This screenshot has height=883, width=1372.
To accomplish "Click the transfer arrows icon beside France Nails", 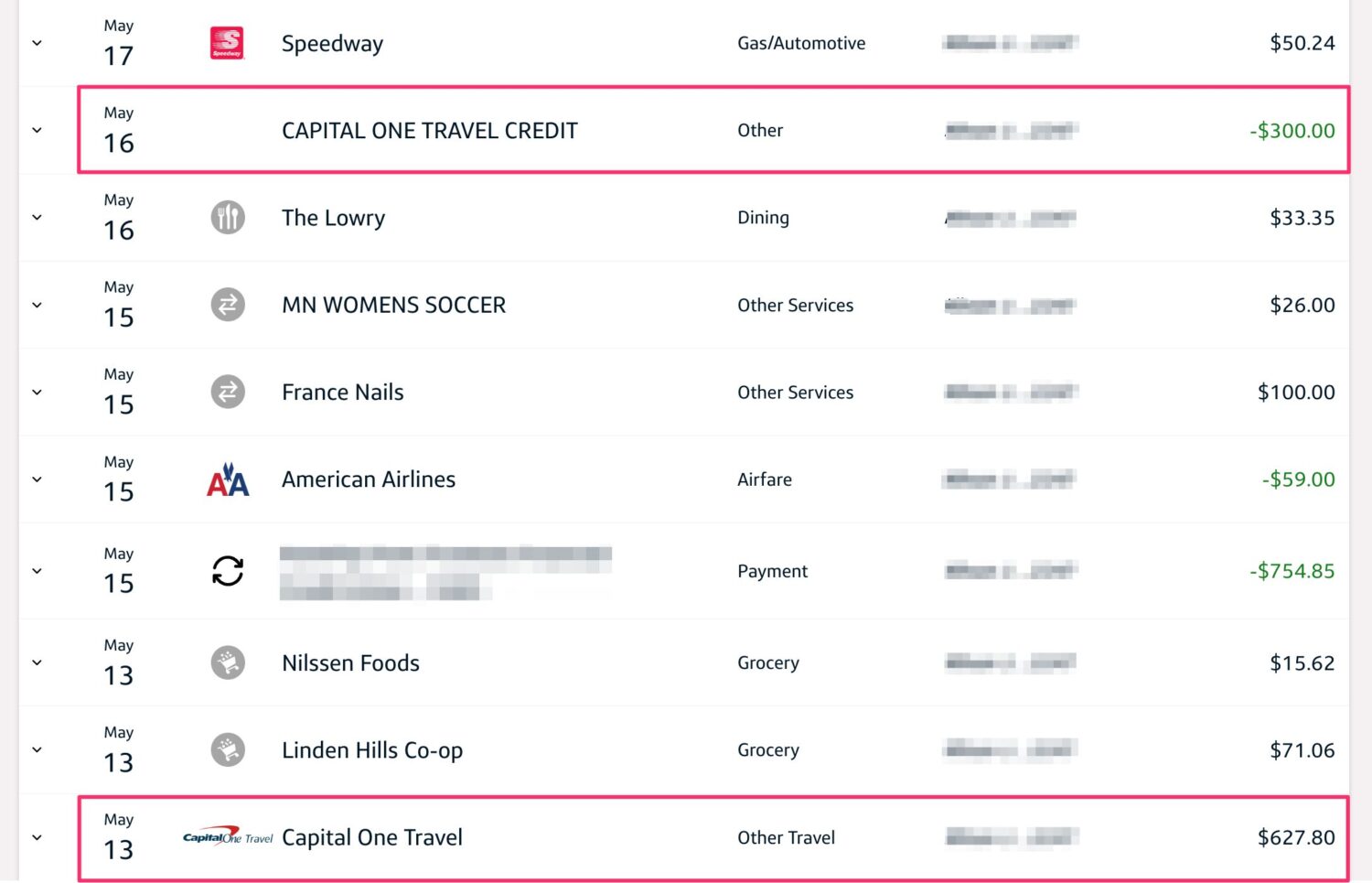I will coord(227,392).
